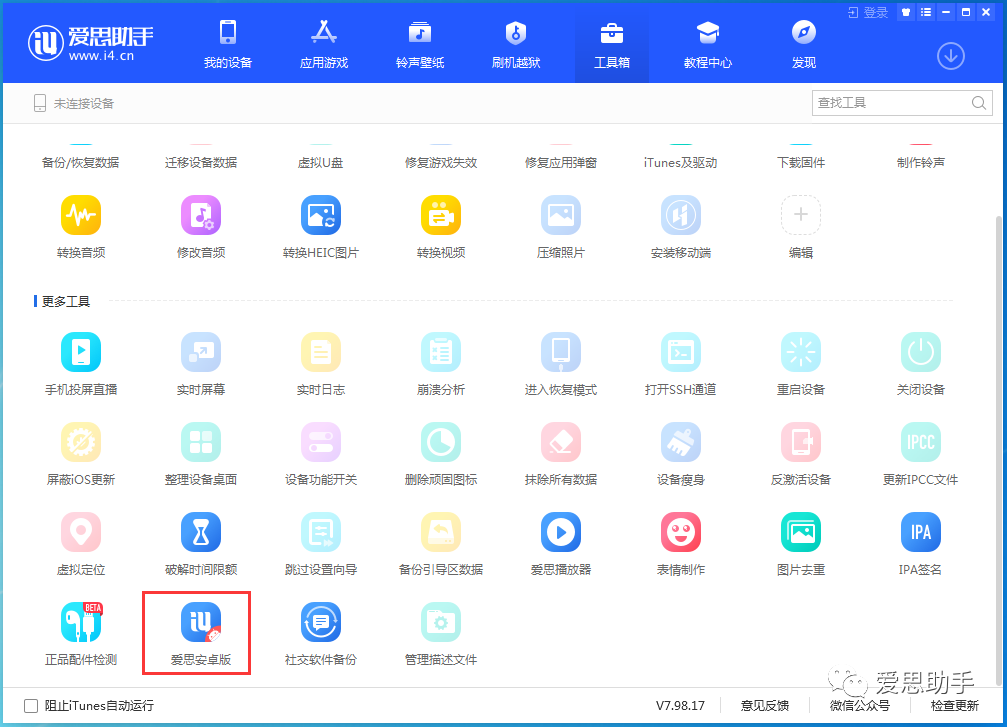1007x727 pixels.
Task: Open 表情制作 emoji maker
Action: point(681,532)
